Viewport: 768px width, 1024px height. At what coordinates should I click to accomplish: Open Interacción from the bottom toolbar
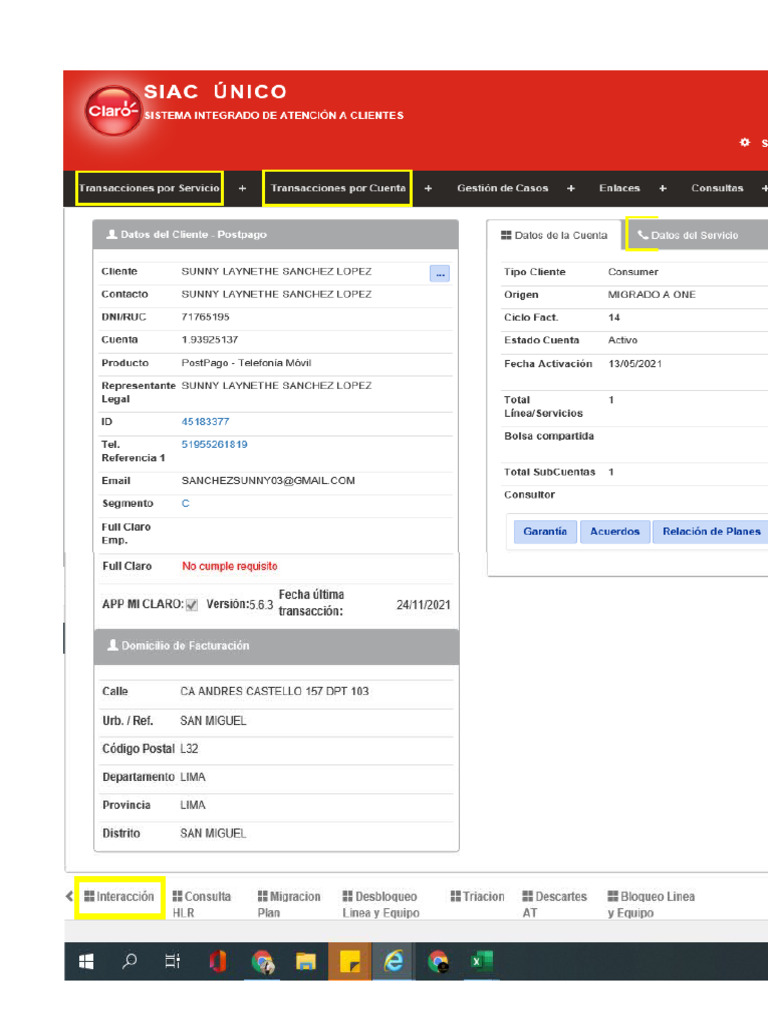pyautogui.click(x=120, y=897)
